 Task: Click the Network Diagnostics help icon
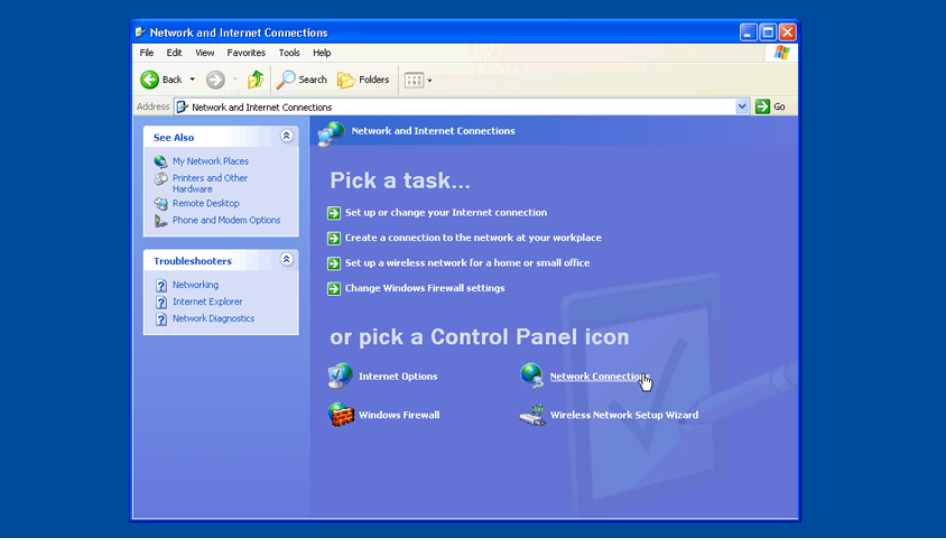[x=161, y=319]
